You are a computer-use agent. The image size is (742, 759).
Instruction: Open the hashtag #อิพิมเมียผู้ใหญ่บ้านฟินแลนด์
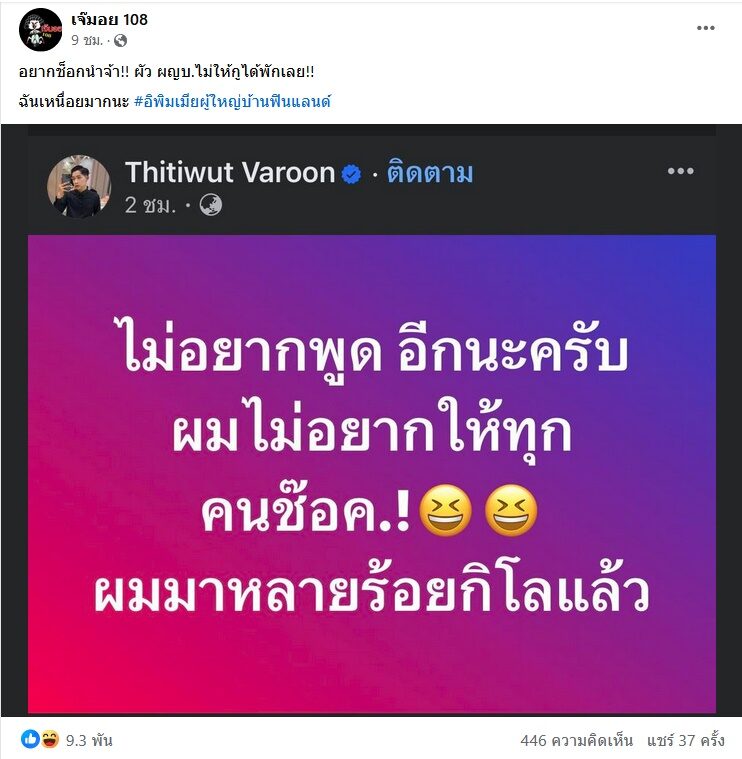pyautogui.click(x=232, y=102)
